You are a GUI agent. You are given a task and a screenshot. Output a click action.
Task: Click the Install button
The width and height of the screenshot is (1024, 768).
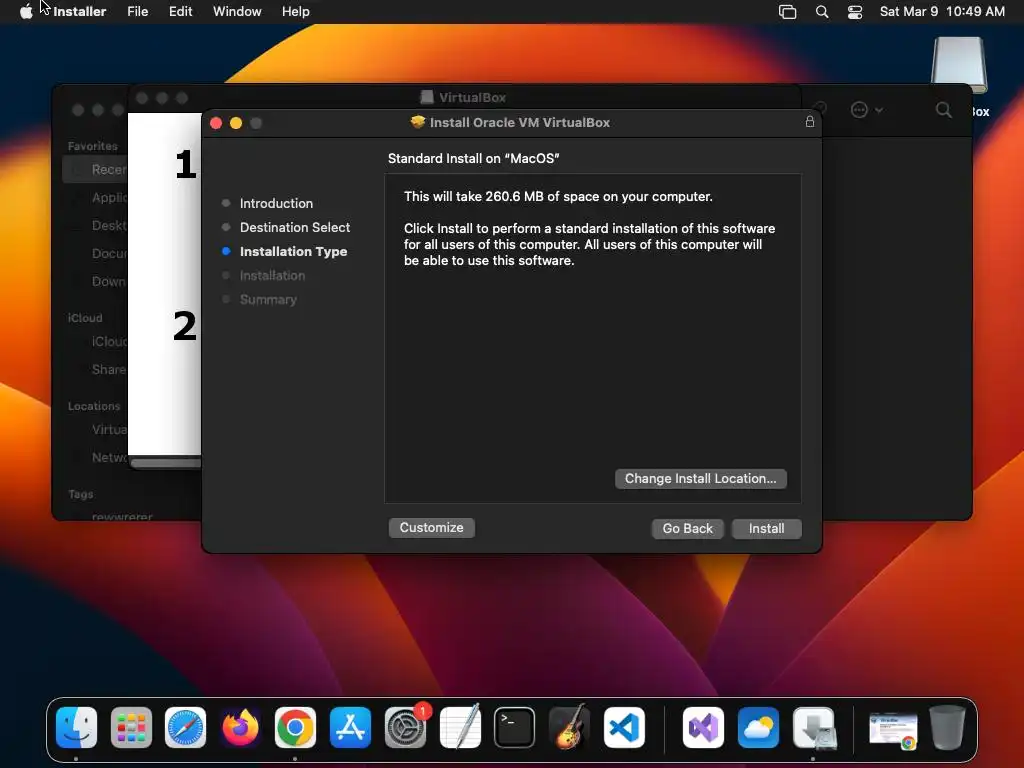(x=766, y=528)
